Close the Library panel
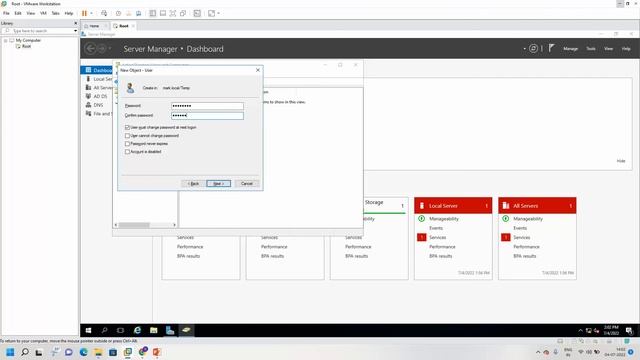The height and width of the screenshot is (360, 640). (76, 23)
